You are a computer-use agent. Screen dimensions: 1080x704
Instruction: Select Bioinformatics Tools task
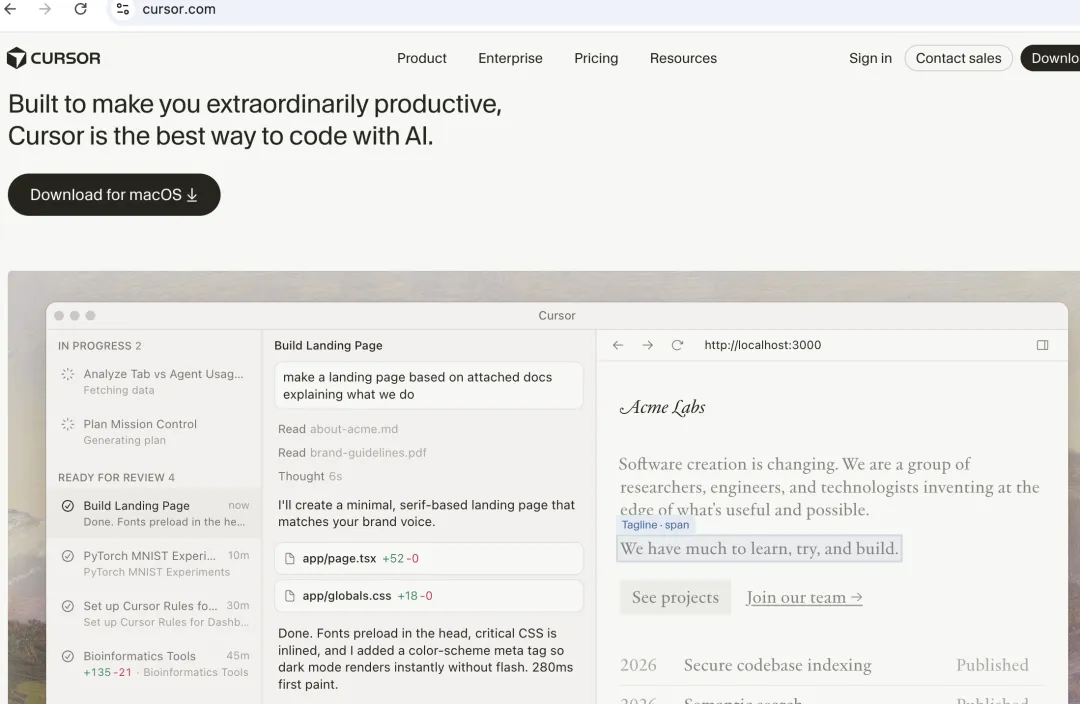(x=154, y=664)
